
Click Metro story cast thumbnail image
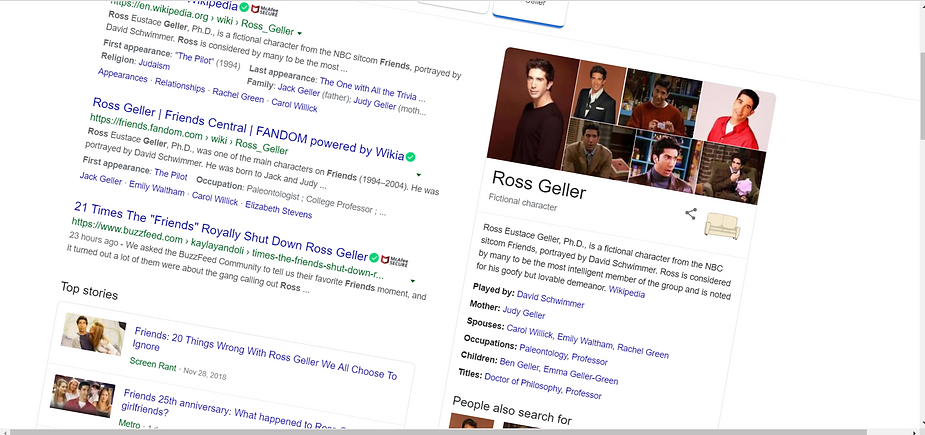[x=83, y=395]
